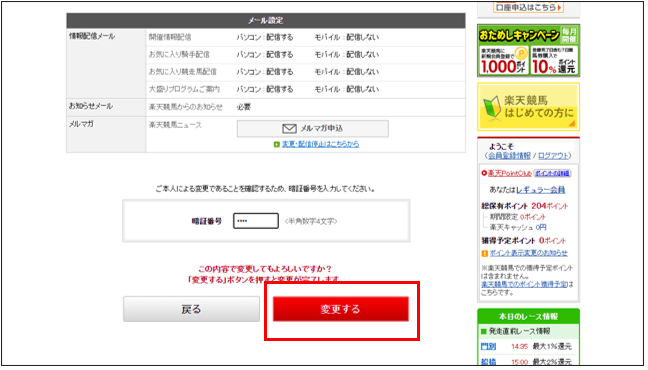Click the ログアウト link
This screenshot has height=370, width=648.
tap(553, 155)
